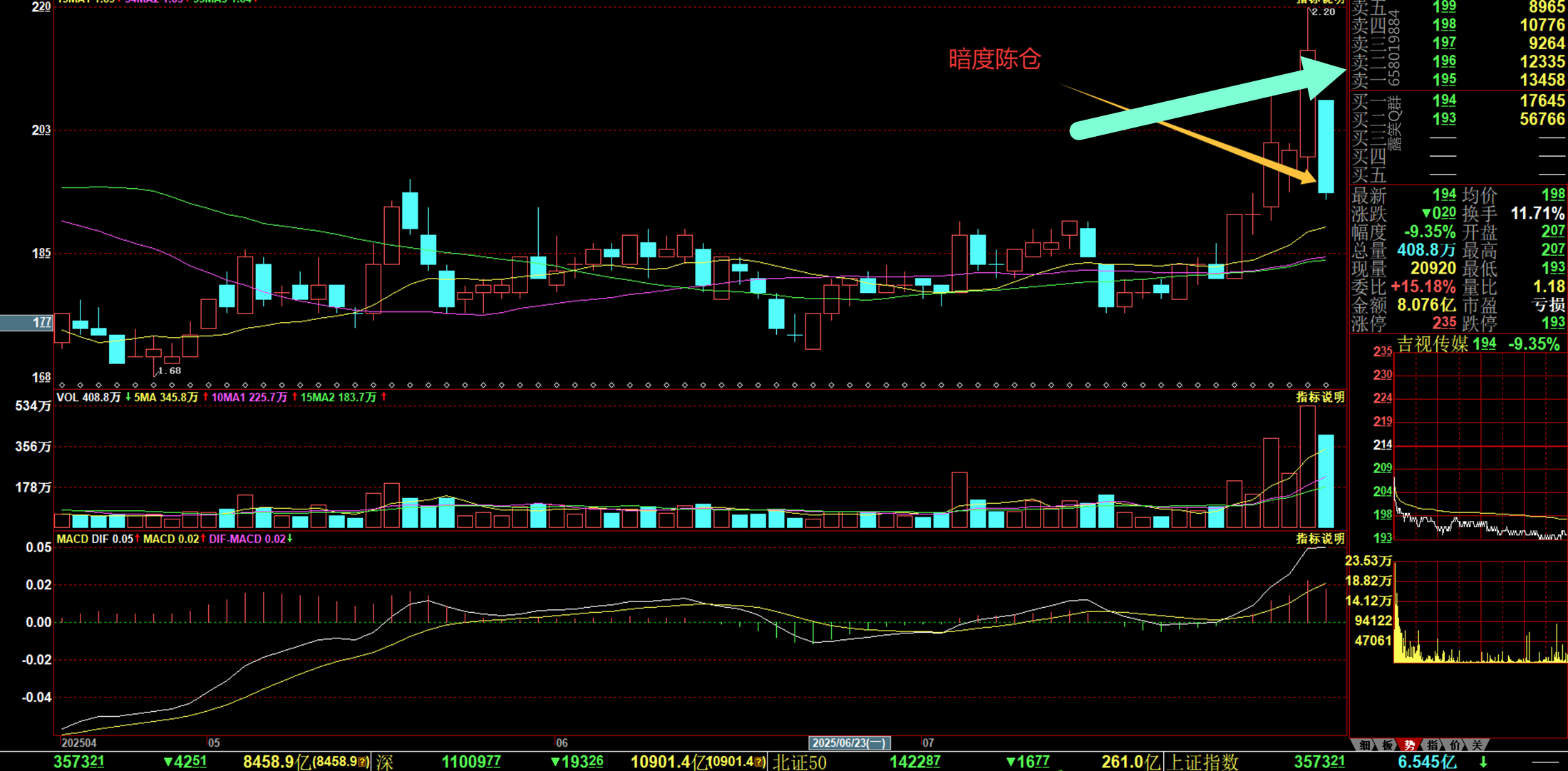Click the DIF-MACD 0.02 label

click(247, 539)
